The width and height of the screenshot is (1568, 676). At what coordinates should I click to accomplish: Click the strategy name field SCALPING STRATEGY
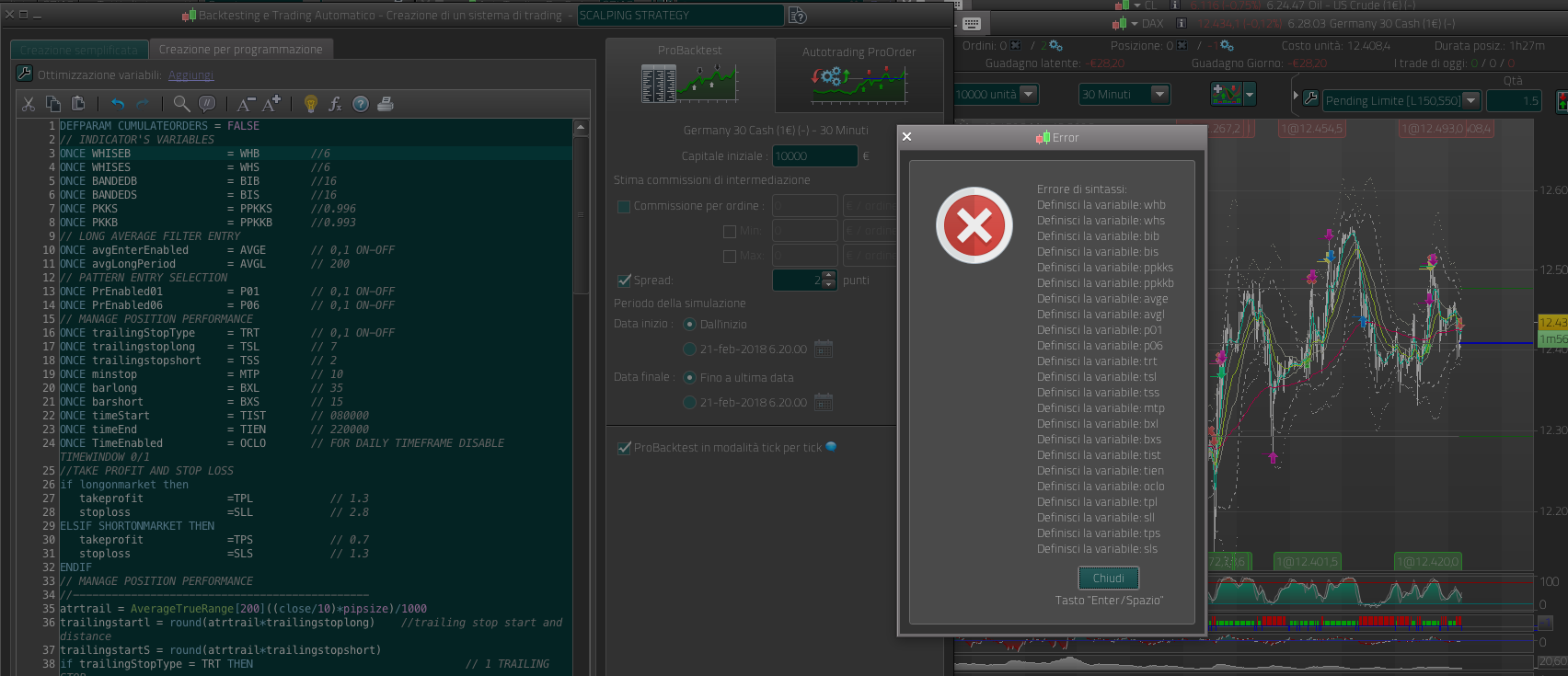680,16
